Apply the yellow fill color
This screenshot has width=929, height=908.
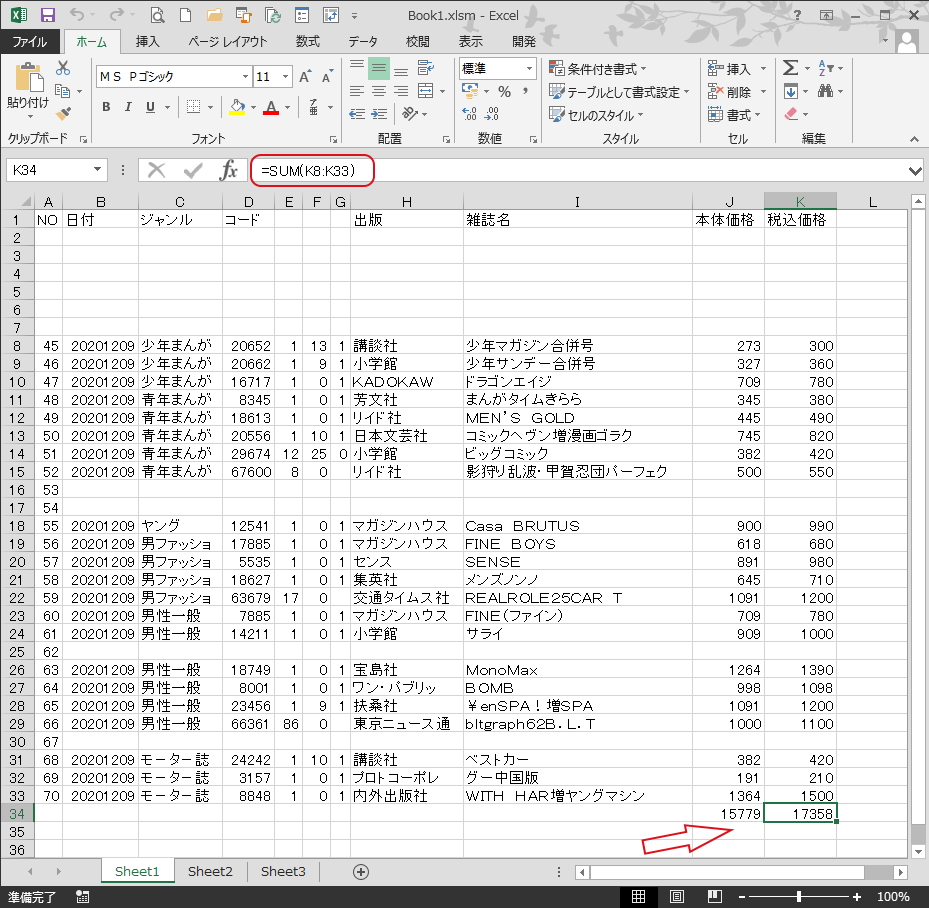click(237, 107)
